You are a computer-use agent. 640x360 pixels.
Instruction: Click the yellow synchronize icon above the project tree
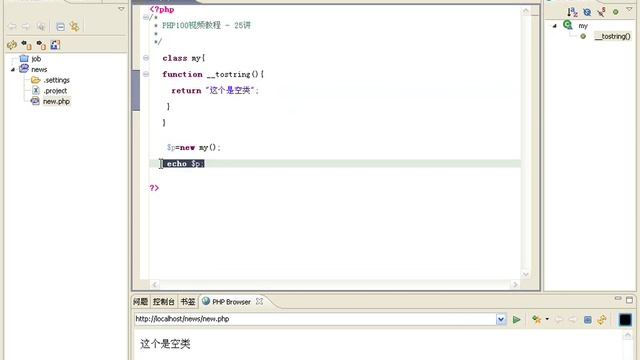click(12, 45)
